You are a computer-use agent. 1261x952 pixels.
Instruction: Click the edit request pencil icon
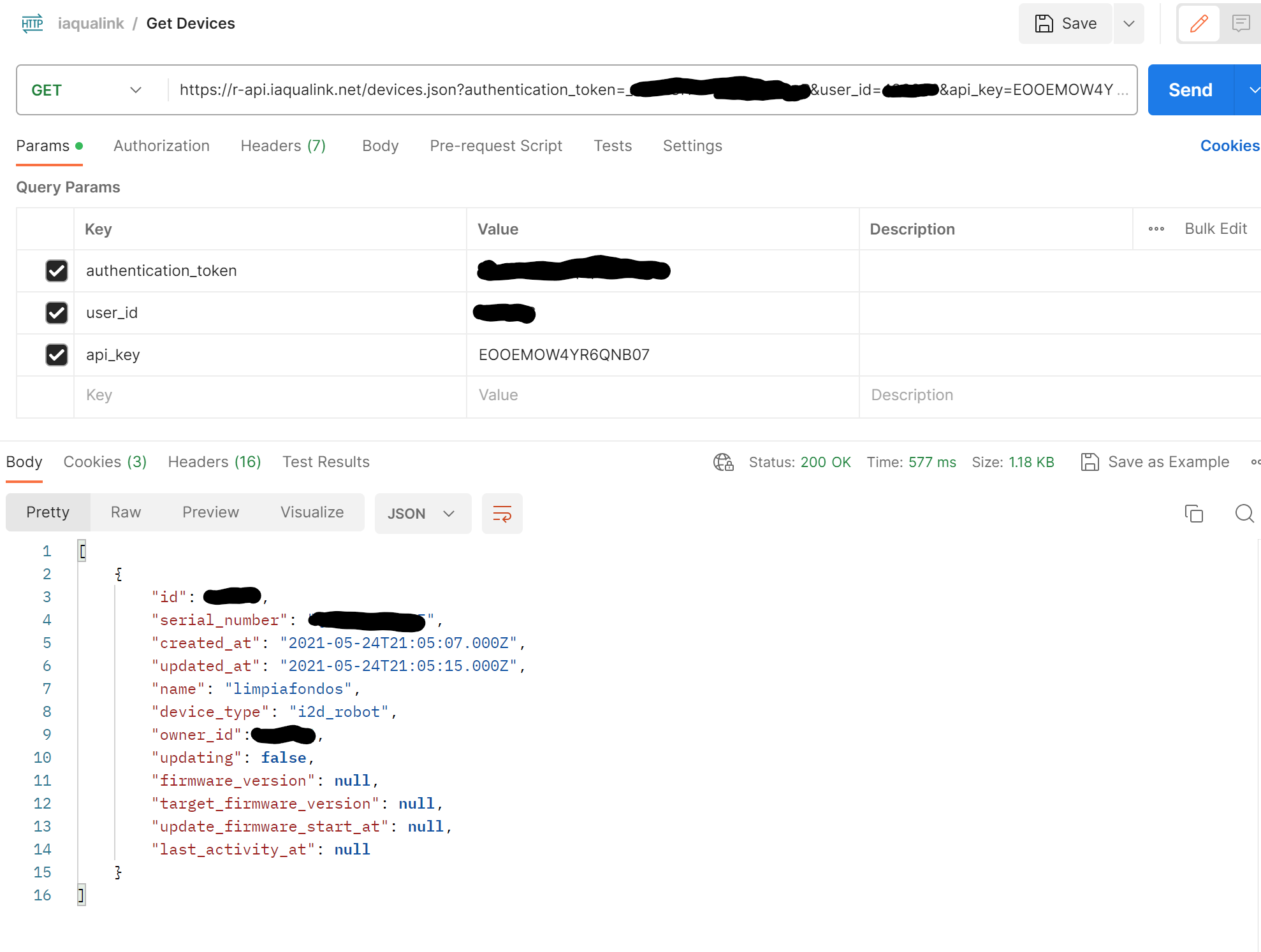coord(1199,24)
